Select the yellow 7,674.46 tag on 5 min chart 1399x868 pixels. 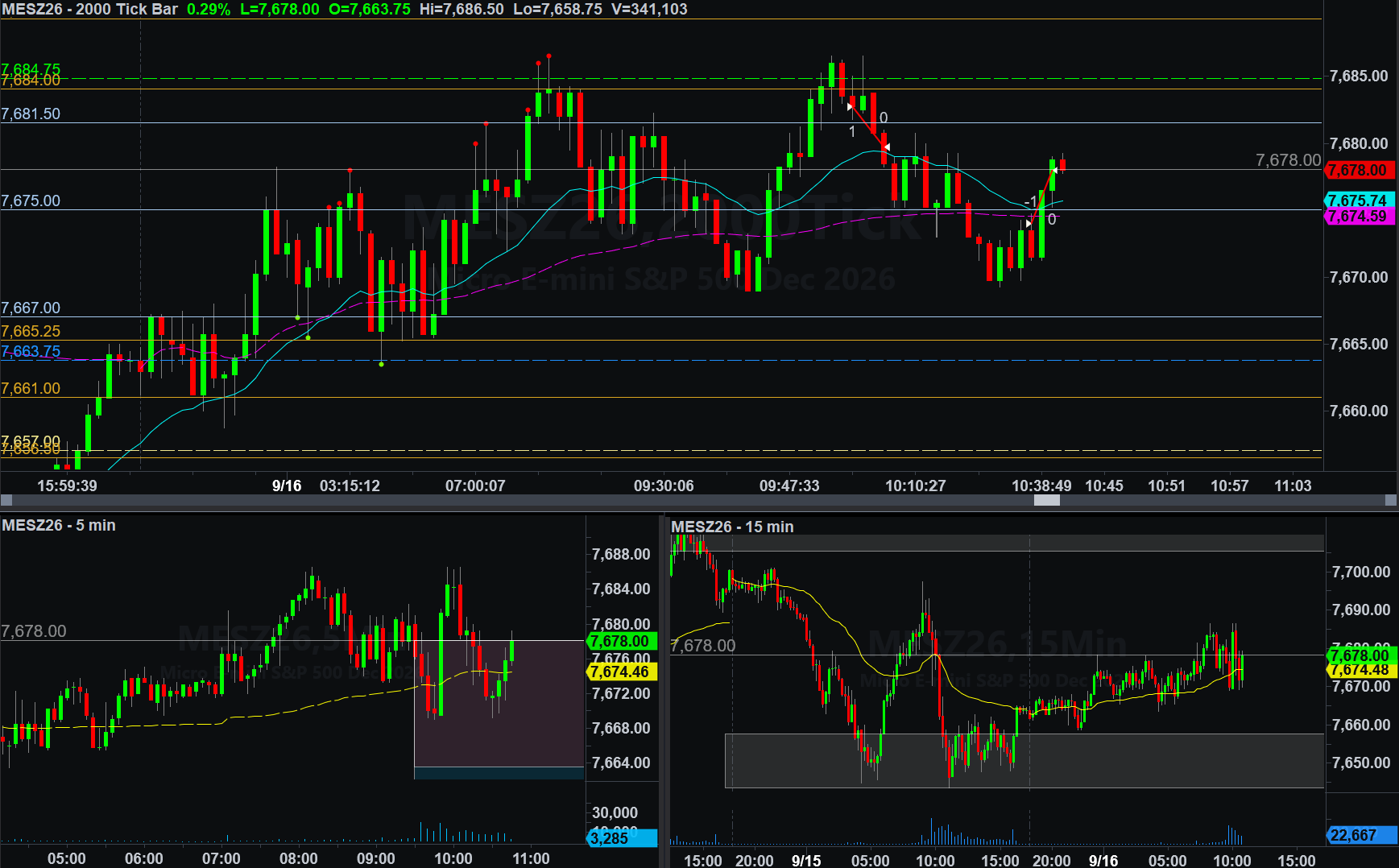(622, 672)
